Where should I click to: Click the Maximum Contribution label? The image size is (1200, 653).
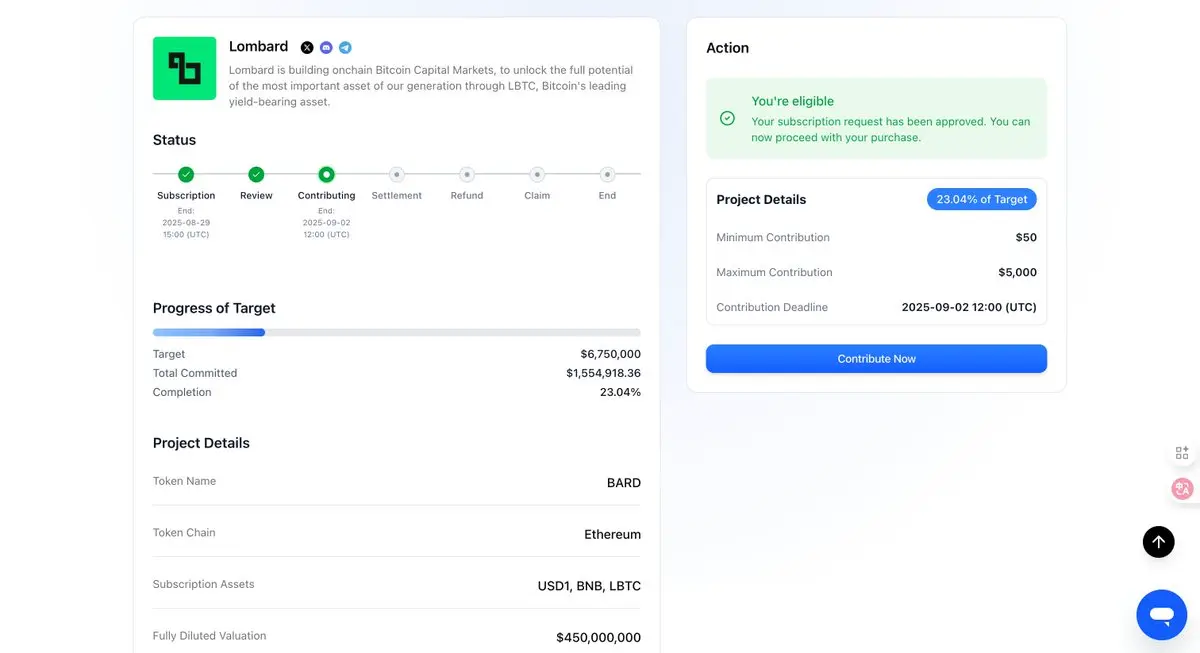tap(774, 272)
